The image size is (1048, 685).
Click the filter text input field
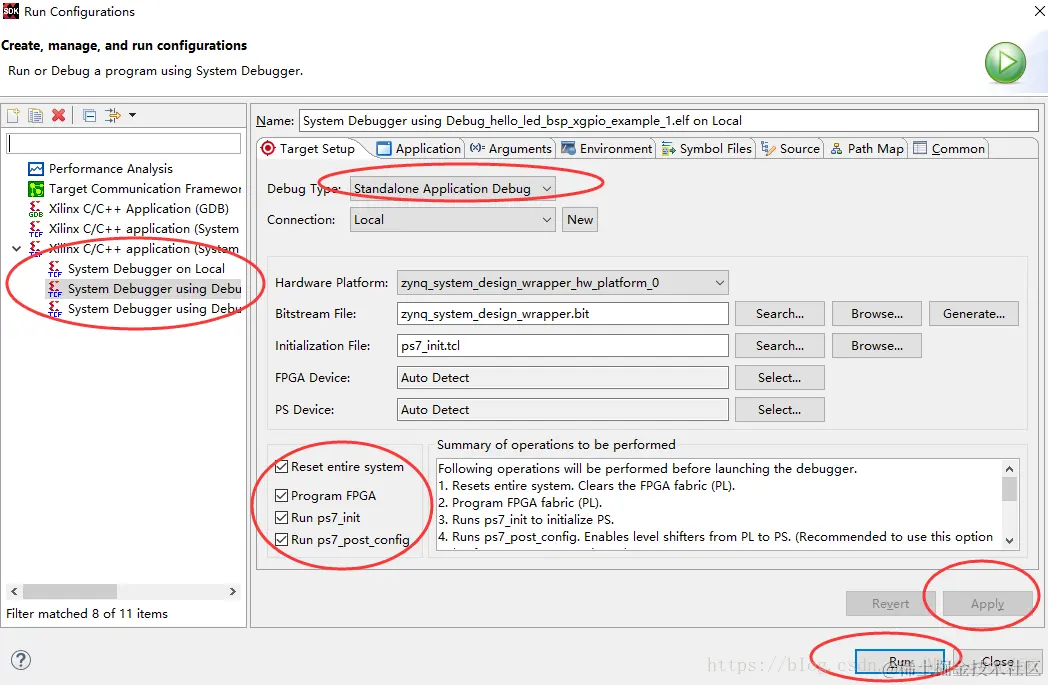pyautogui.click(x=124, y=144)
